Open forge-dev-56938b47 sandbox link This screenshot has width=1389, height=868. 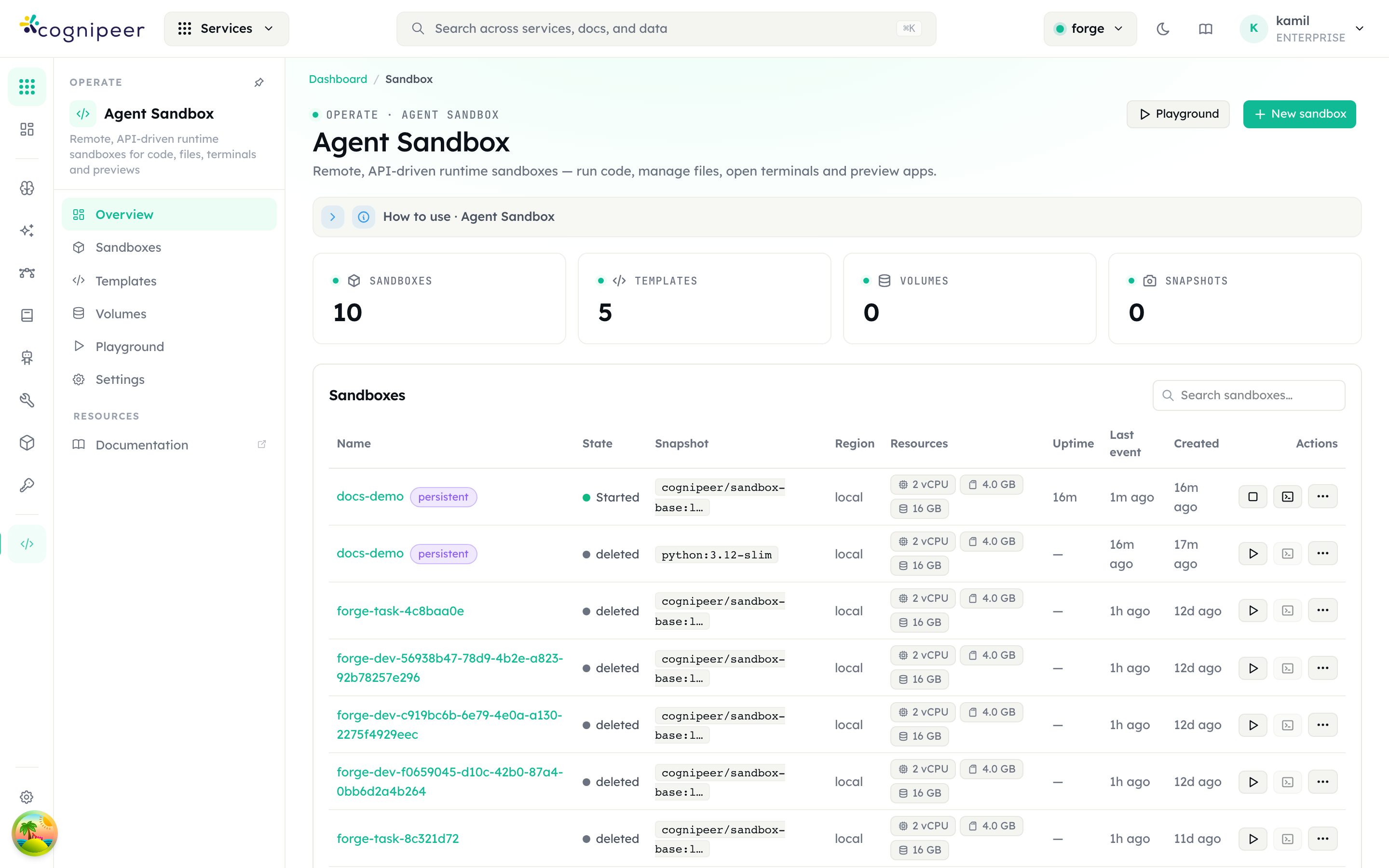point(450,668)
